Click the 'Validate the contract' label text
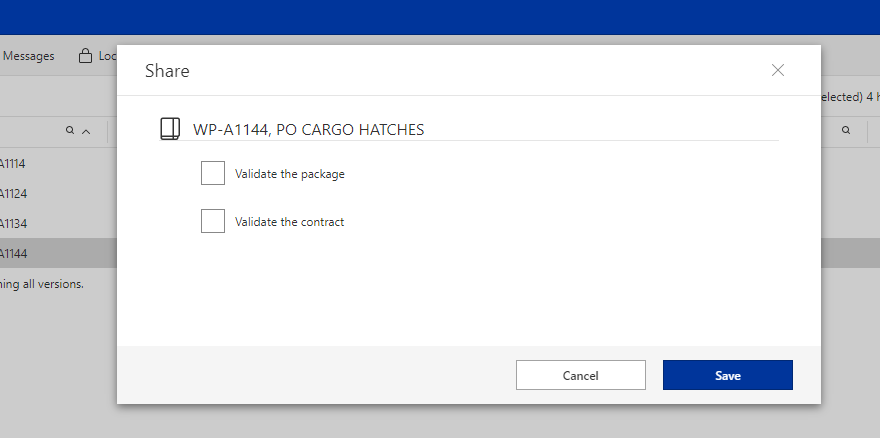 (x=290, y=222)
